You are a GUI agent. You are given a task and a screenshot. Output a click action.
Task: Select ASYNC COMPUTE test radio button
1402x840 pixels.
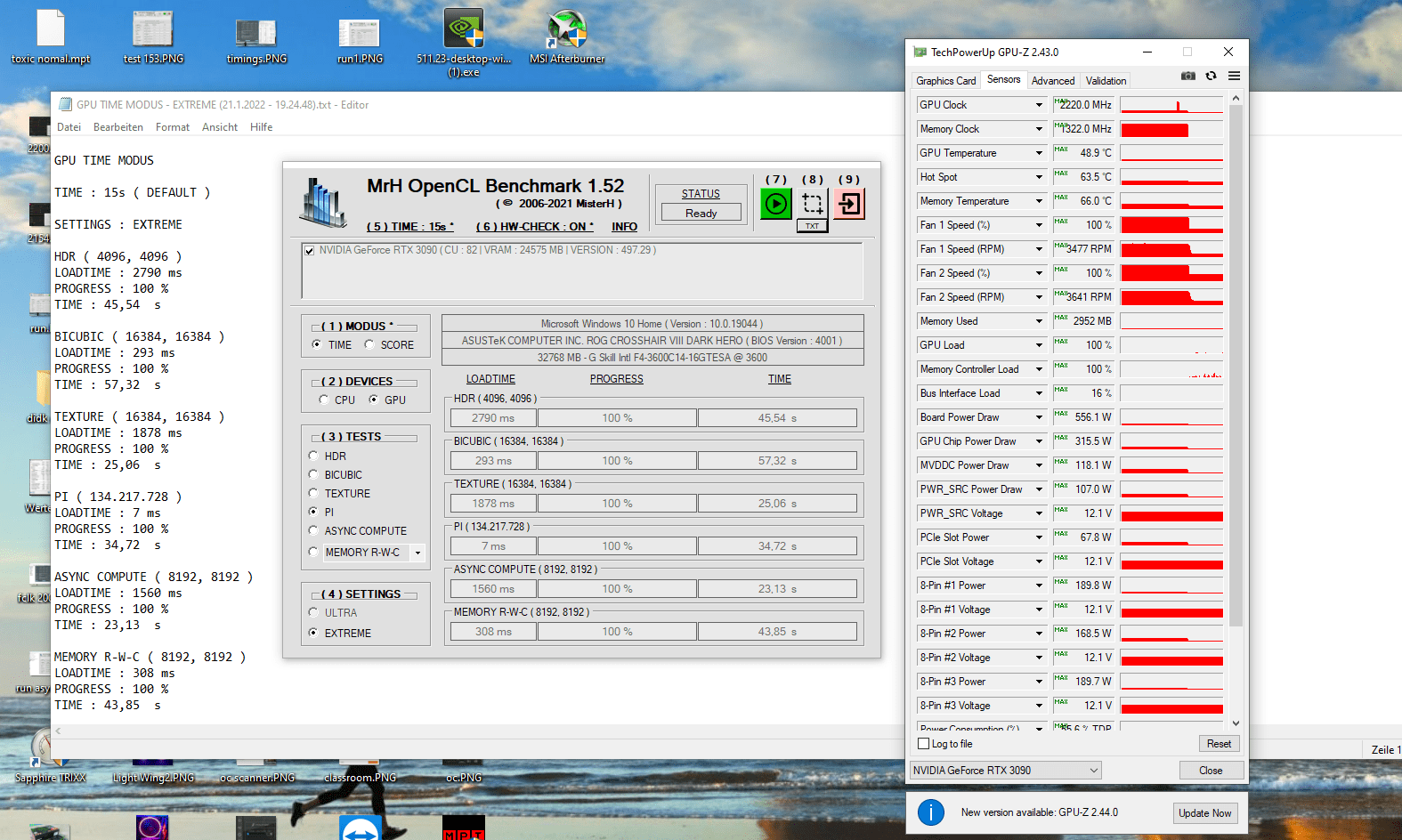[313, 530]
